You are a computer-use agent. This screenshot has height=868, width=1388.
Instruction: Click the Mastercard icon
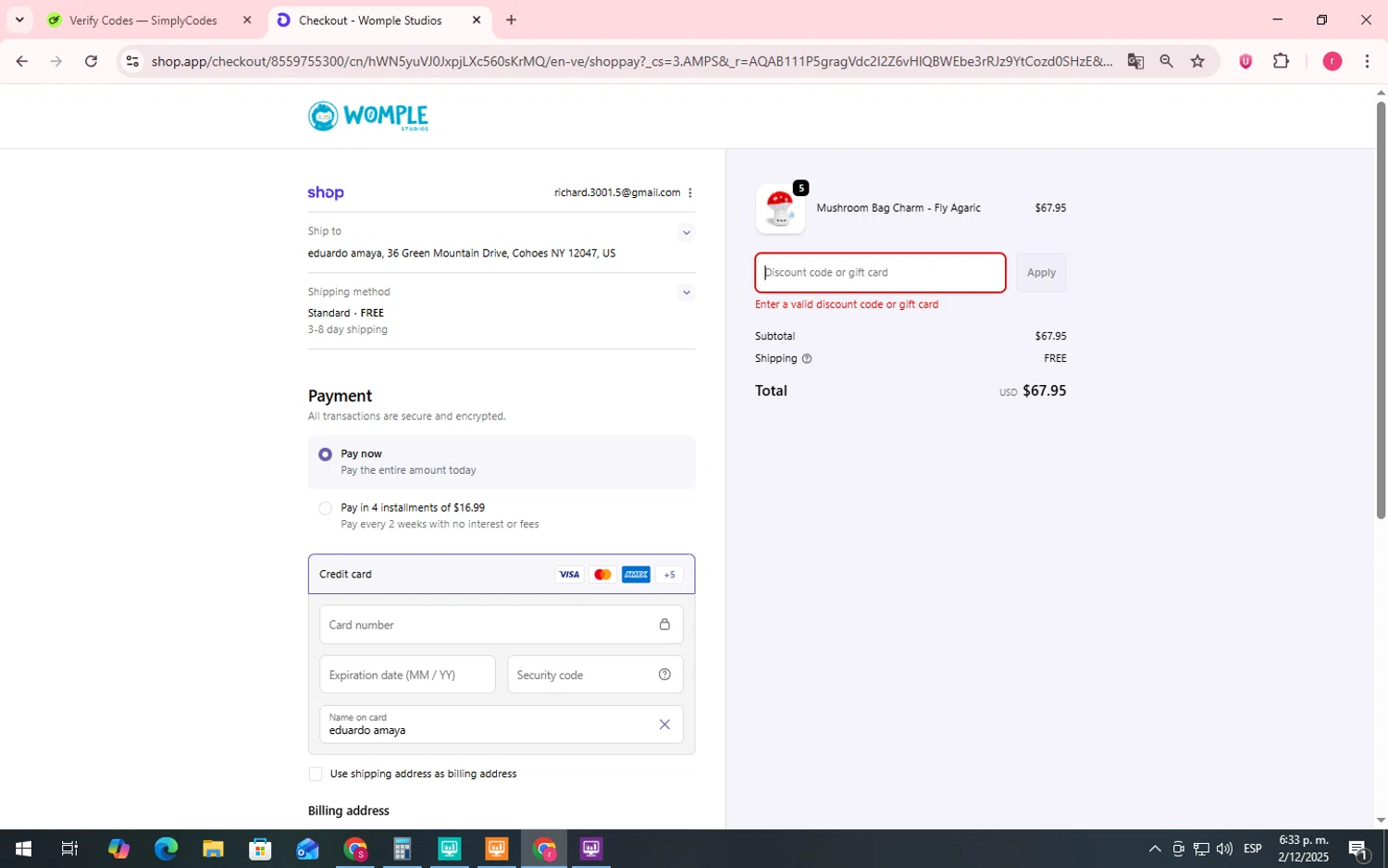coord(602,575)
